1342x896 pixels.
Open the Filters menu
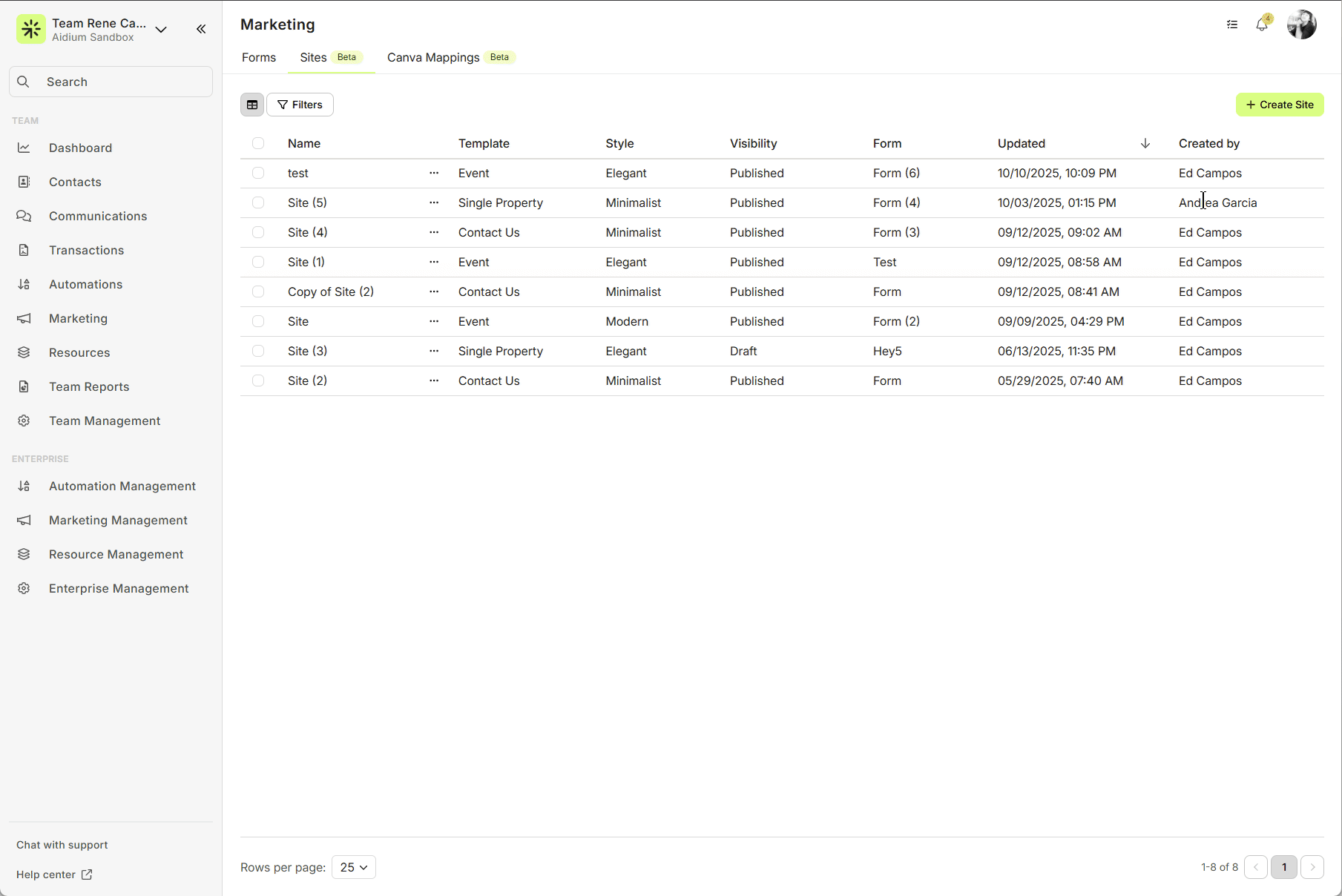coord(300,105)
